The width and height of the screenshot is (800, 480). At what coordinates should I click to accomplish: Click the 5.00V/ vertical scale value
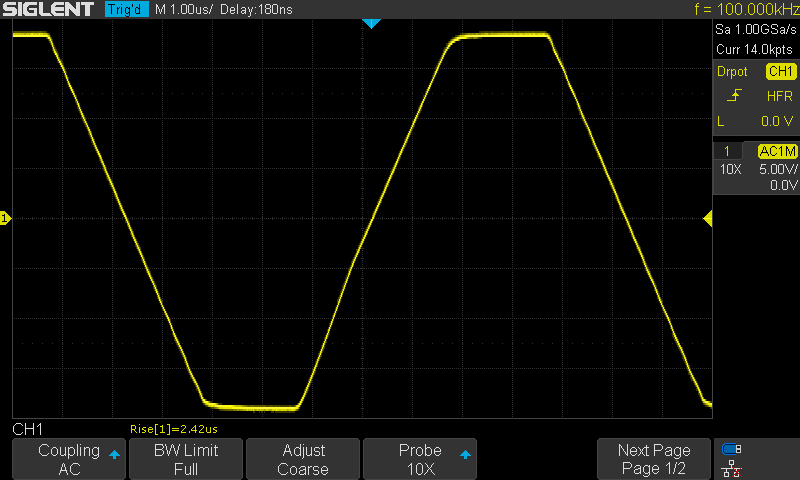tap(778, 169)
